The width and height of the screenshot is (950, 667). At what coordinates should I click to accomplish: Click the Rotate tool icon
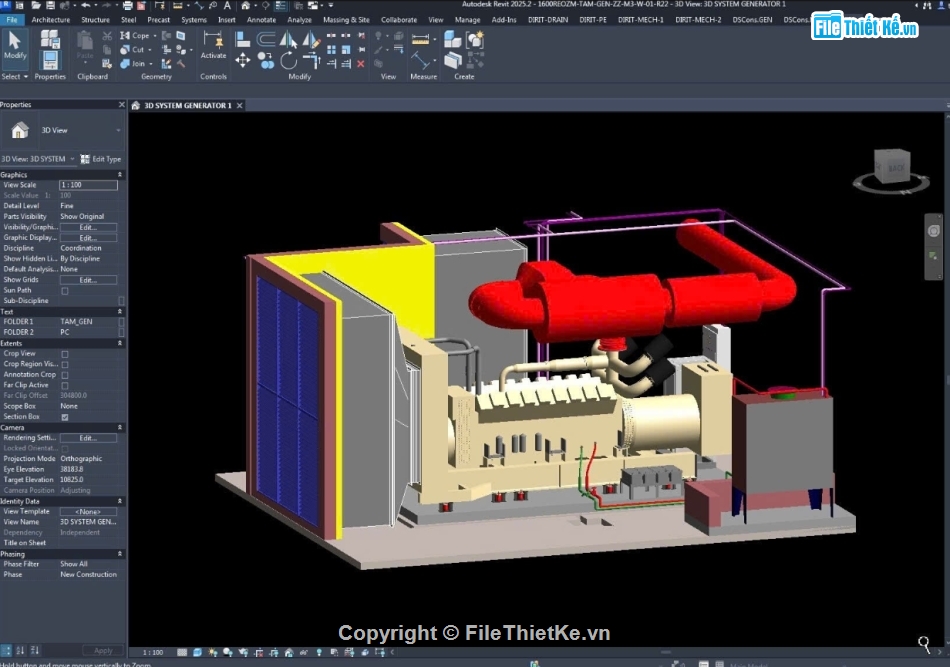tap(289, 61)
